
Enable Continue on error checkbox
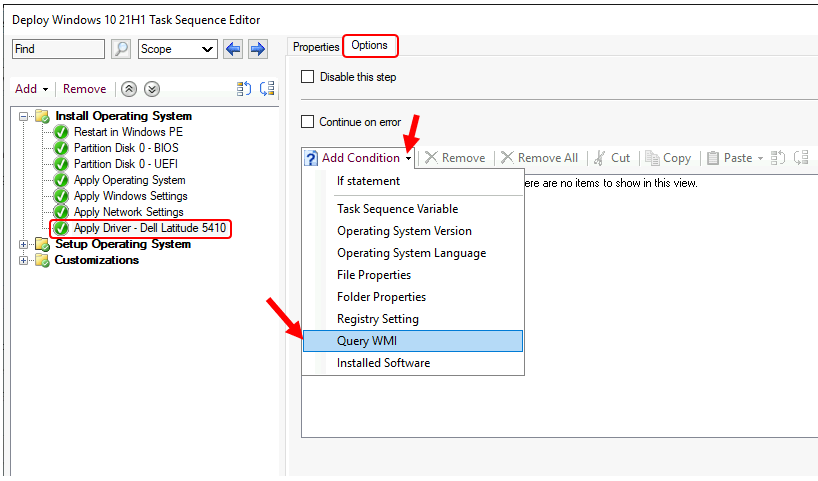(308, 122)
